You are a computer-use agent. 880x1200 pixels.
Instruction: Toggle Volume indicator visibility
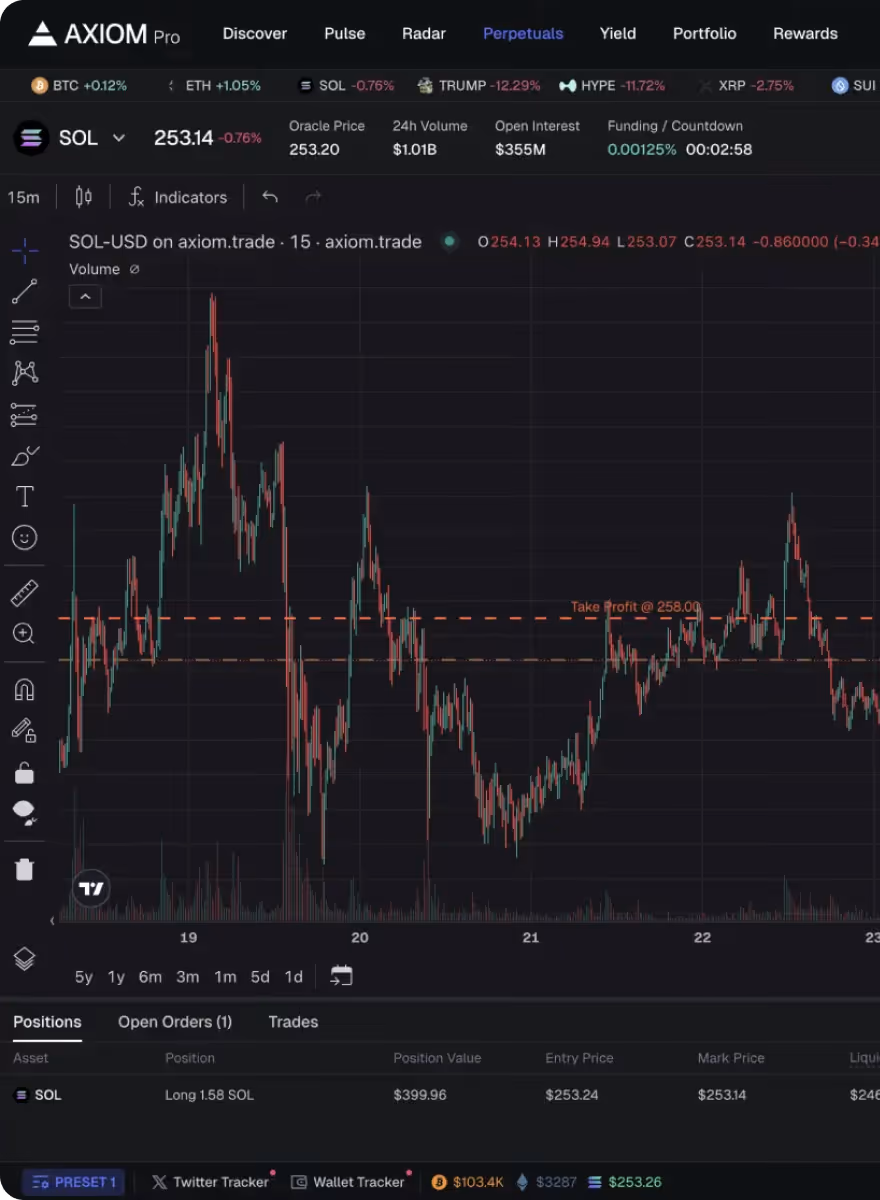tap(135, 269)
